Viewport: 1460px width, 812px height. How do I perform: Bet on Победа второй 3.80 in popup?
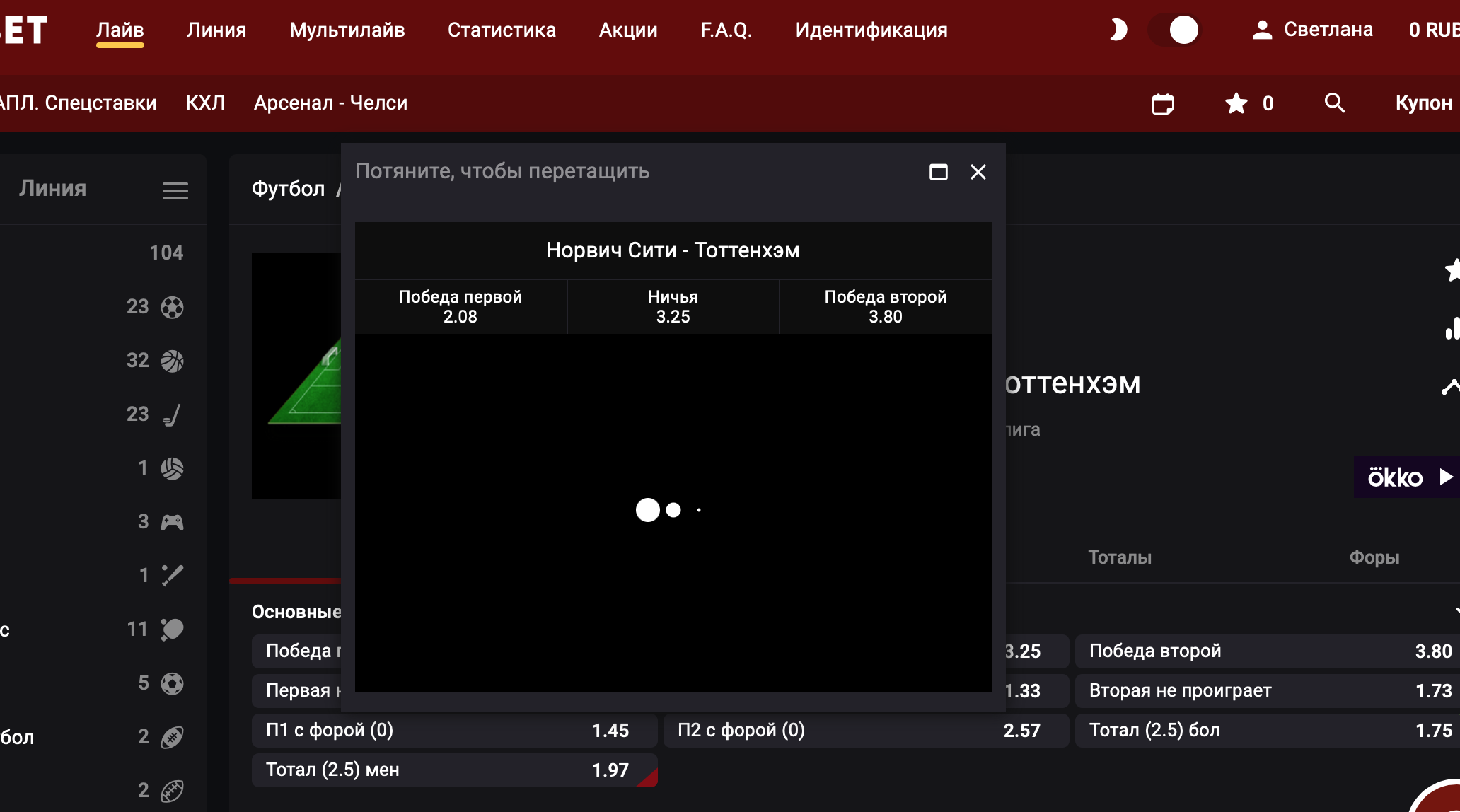click(886, 306)
